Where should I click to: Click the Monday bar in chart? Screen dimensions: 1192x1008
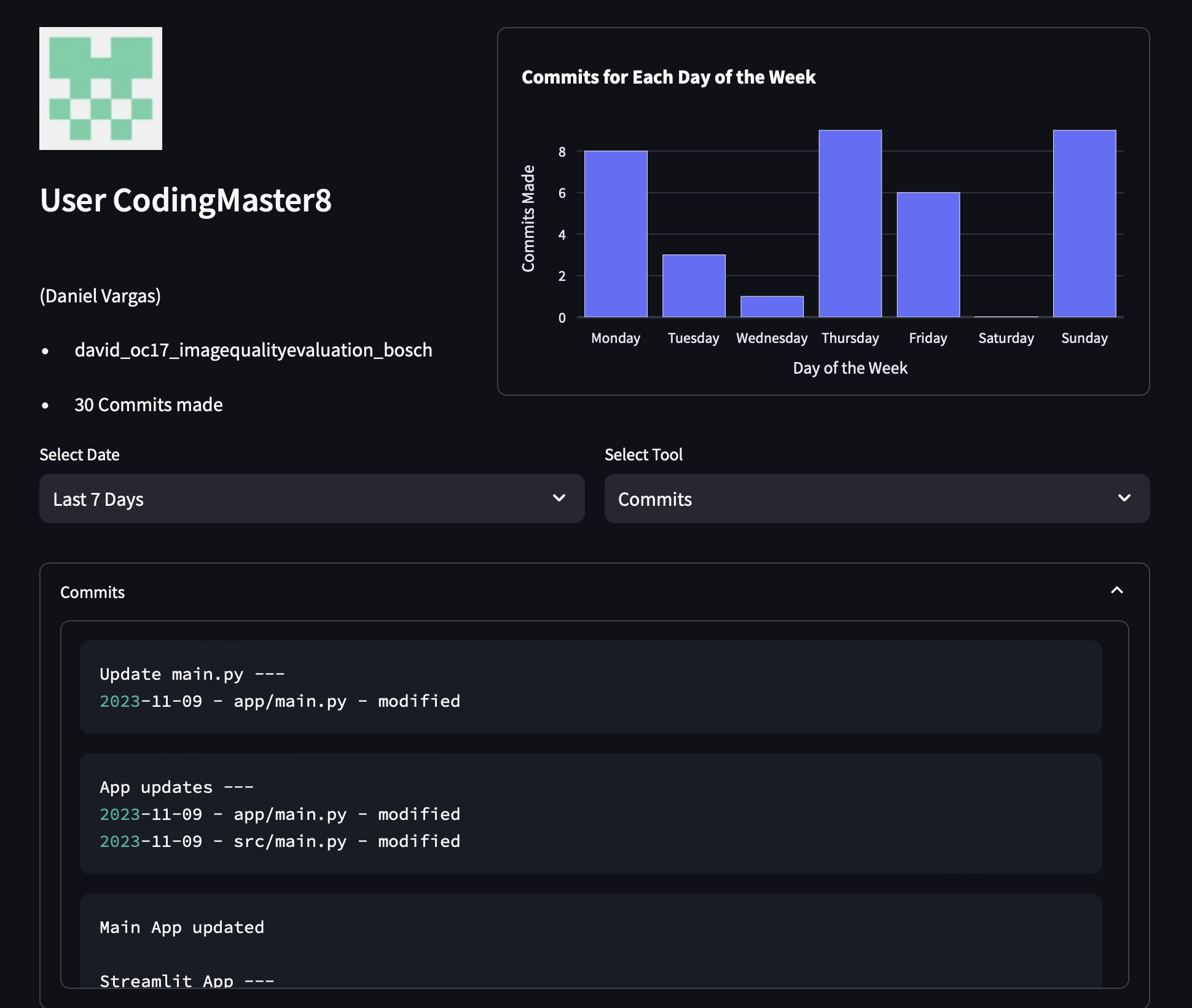[x=616, y=234]
